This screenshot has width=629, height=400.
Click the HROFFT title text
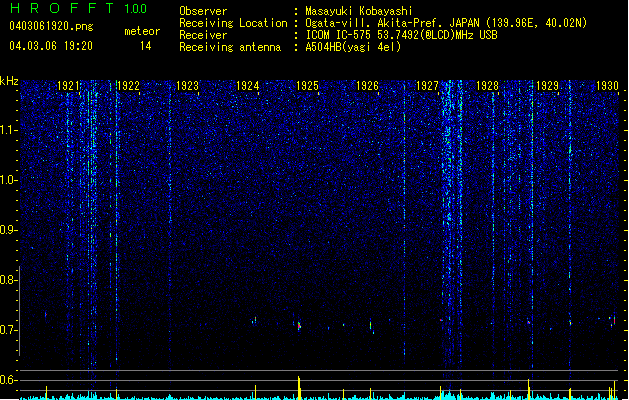click(62, 8)
